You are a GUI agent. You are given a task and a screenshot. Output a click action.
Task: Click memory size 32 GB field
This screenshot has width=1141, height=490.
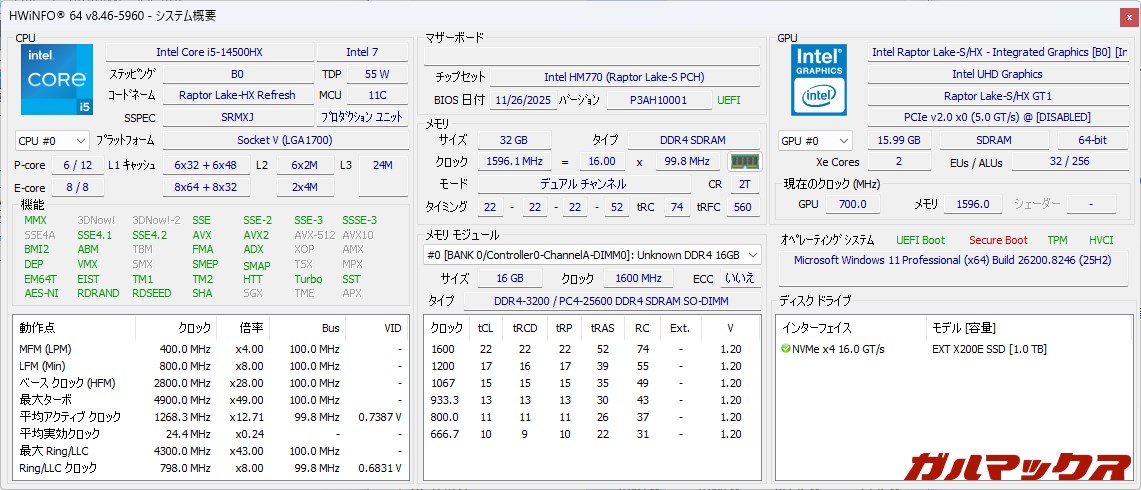514,140
